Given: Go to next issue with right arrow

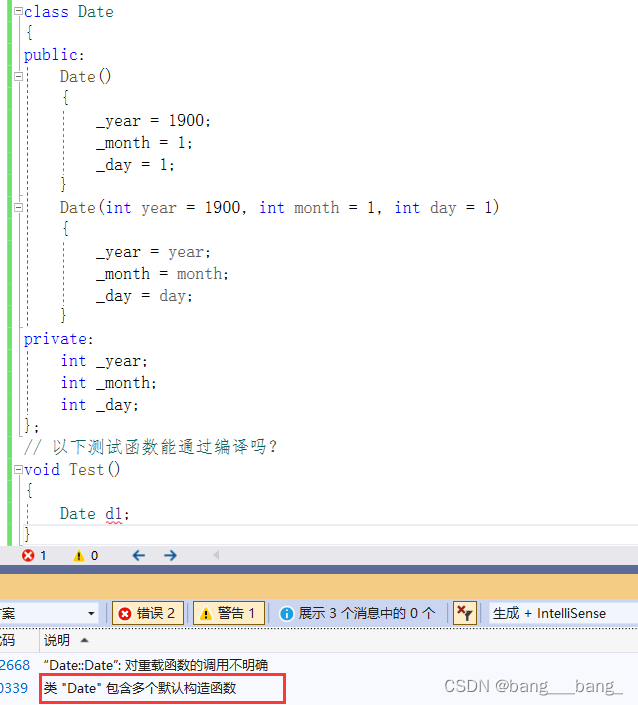Looking at the screenshot, I should 170,556.
